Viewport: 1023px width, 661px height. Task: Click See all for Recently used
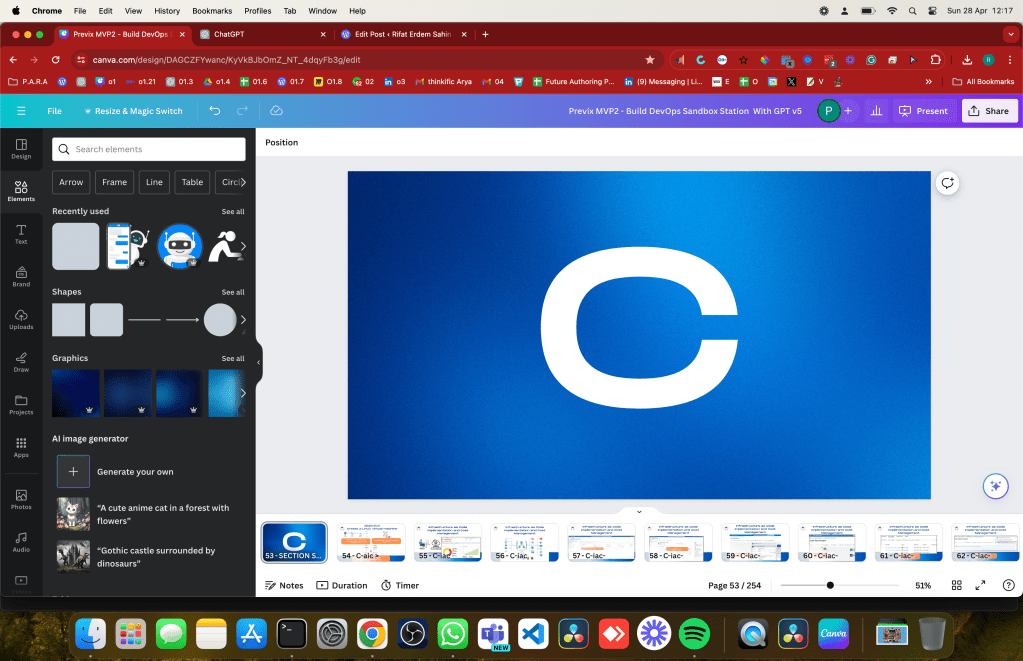(233, 211)
